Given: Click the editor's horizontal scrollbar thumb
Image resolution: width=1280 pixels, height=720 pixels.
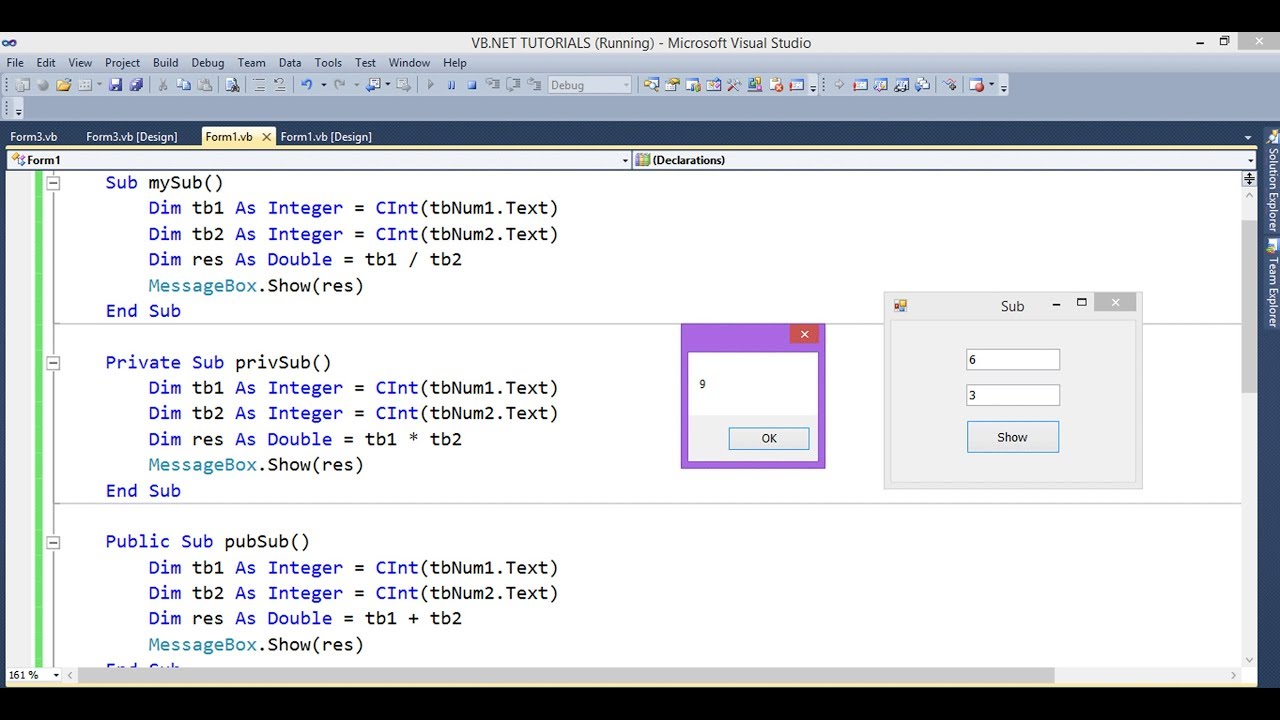Looking at the screenshot, I should pyautogui.click(x=566, y=676).
